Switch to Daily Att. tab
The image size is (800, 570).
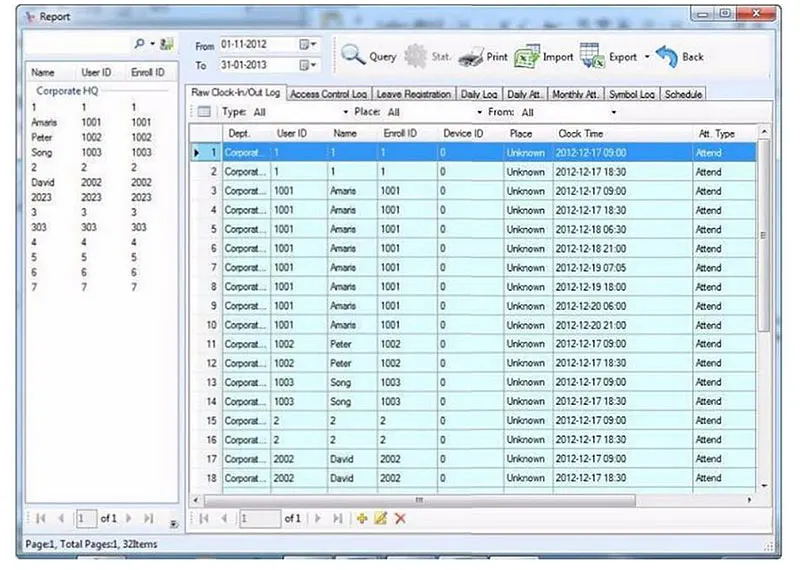[524, 94]
